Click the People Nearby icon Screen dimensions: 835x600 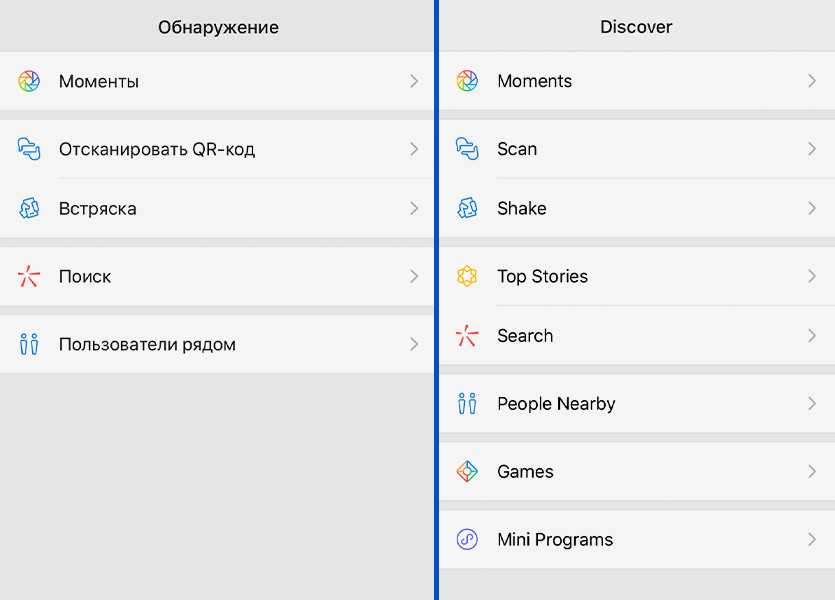click(467, 404)
